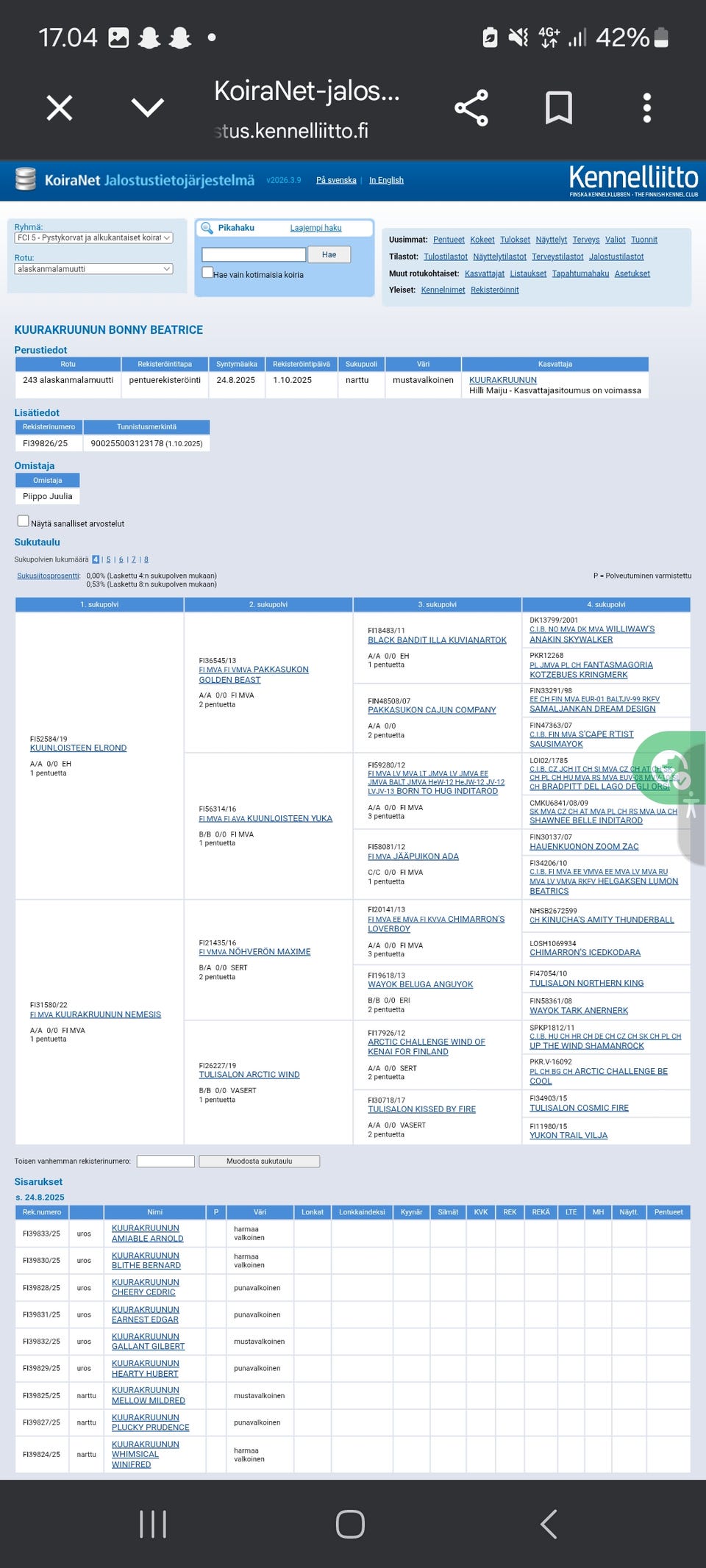Tap the KoiraNet database logo icon
706x1568 pixels.
coord(26,179)
